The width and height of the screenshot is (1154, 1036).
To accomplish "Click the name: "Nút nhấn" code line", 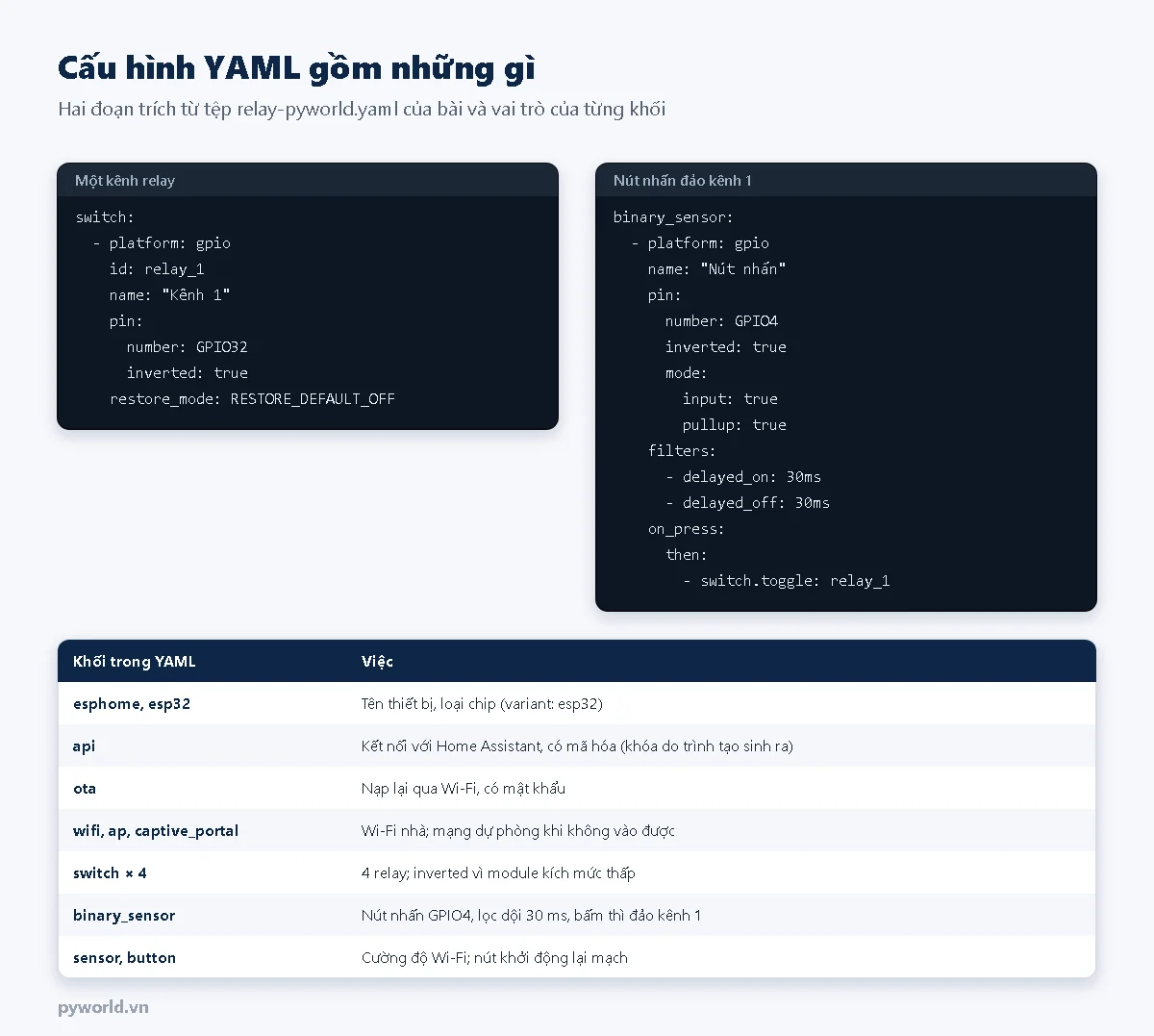I will tap(716, 269).
